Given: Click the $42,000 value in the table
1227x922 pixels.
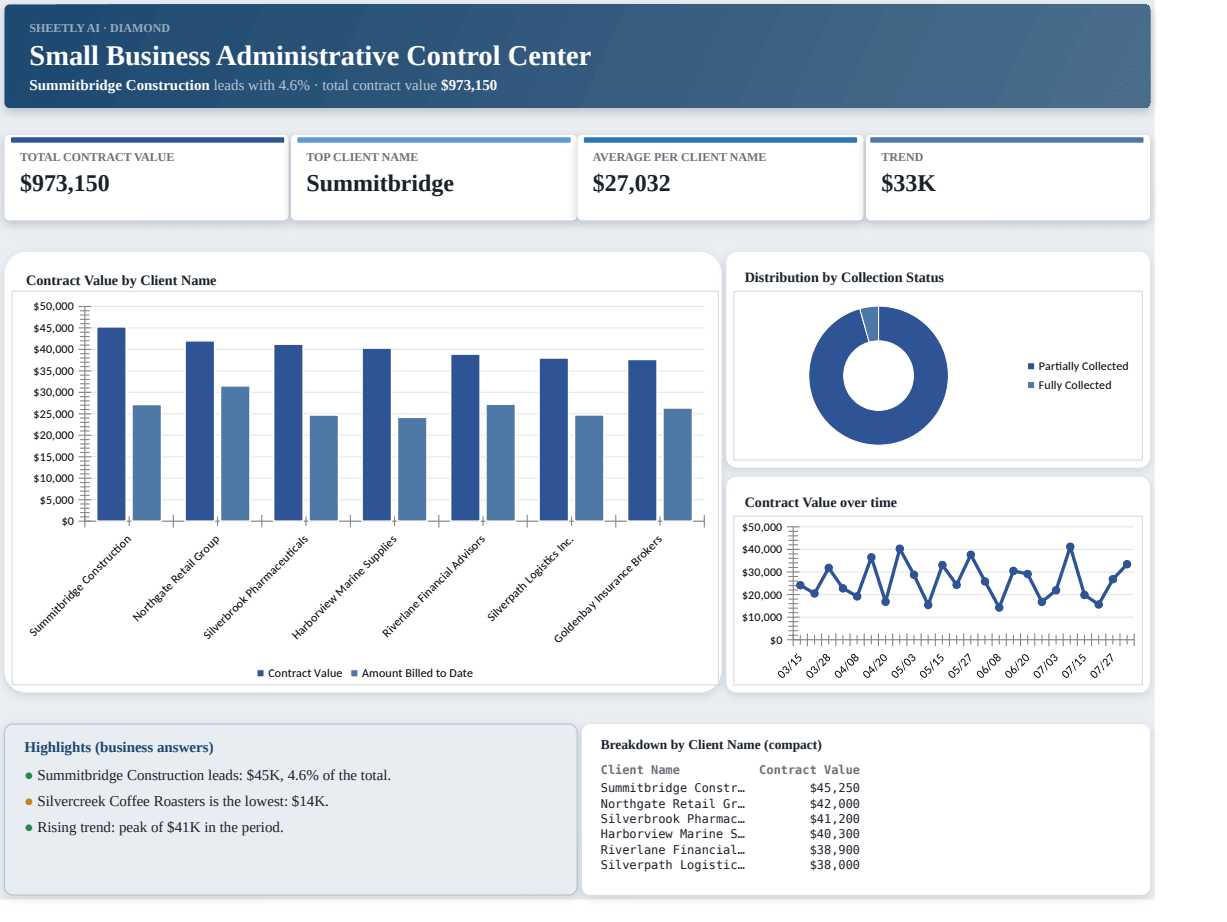Looking at the screenshot, I should (x=835, y=804).
